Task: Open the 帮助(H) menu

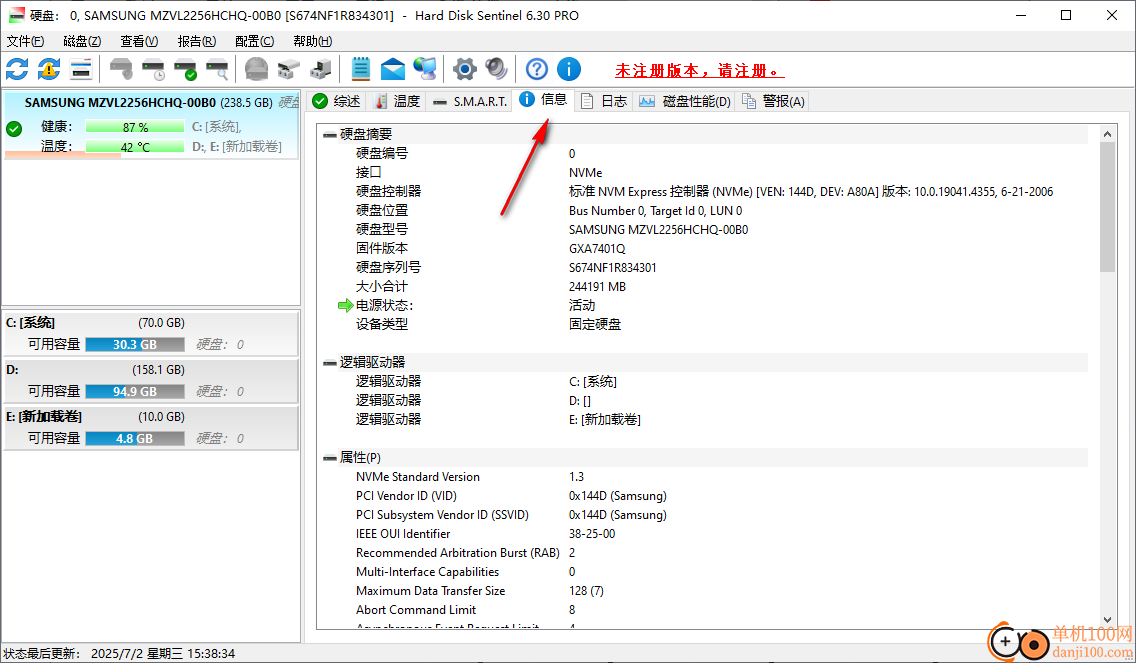Action: 312,41
